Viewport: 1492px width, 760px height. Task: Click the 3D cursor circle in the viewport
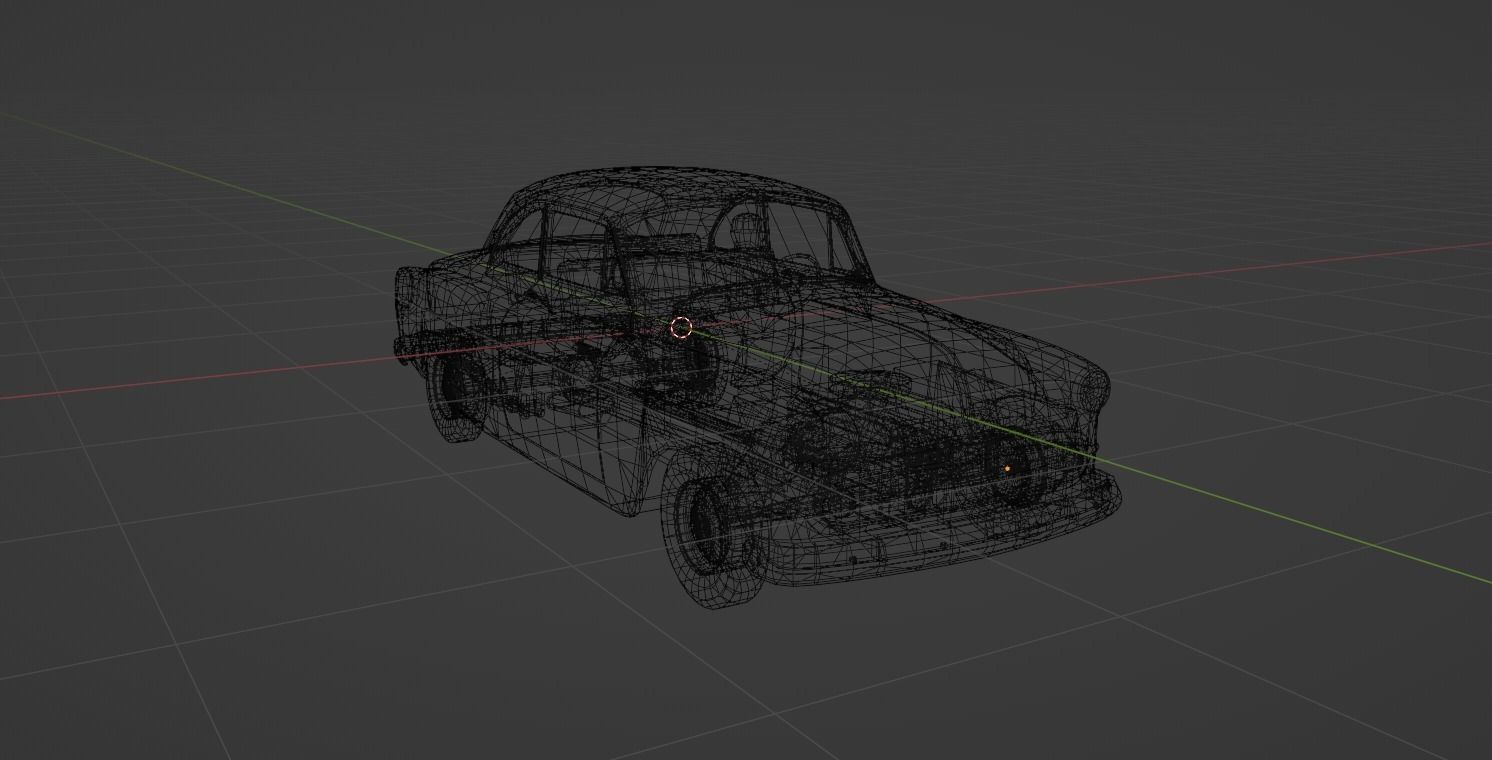[x=681, y=327]
